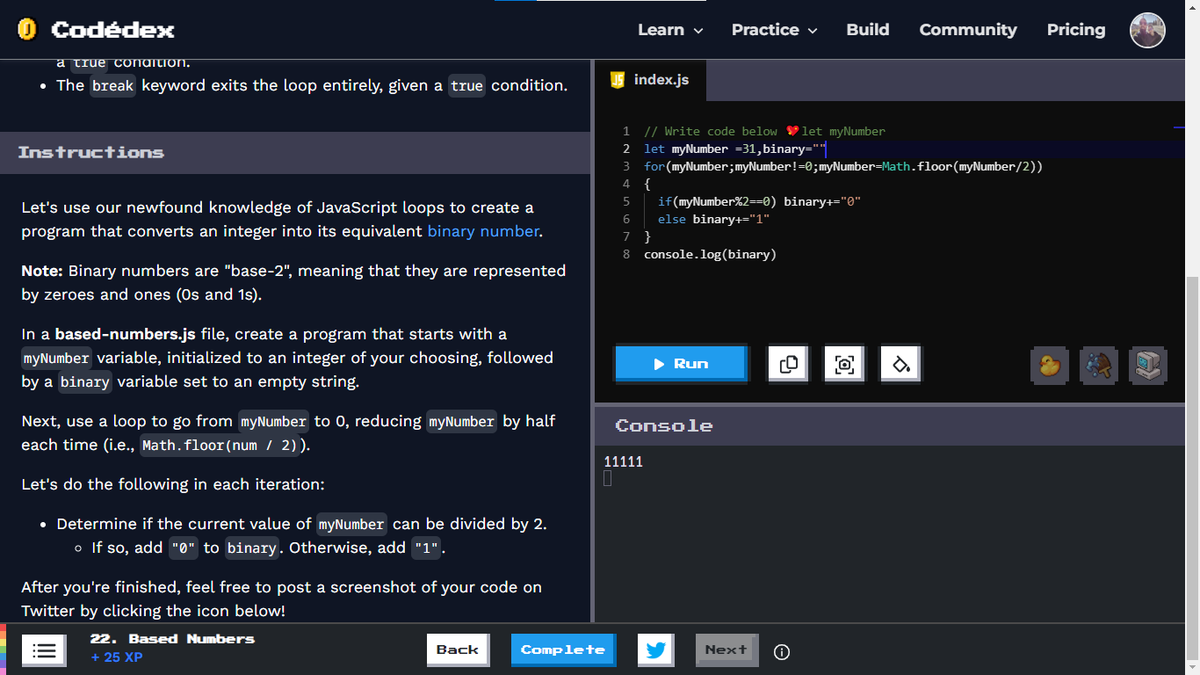Click the copy code icon
The width and height of the screenshot is (1200, 675).
[x=787, y=364]
